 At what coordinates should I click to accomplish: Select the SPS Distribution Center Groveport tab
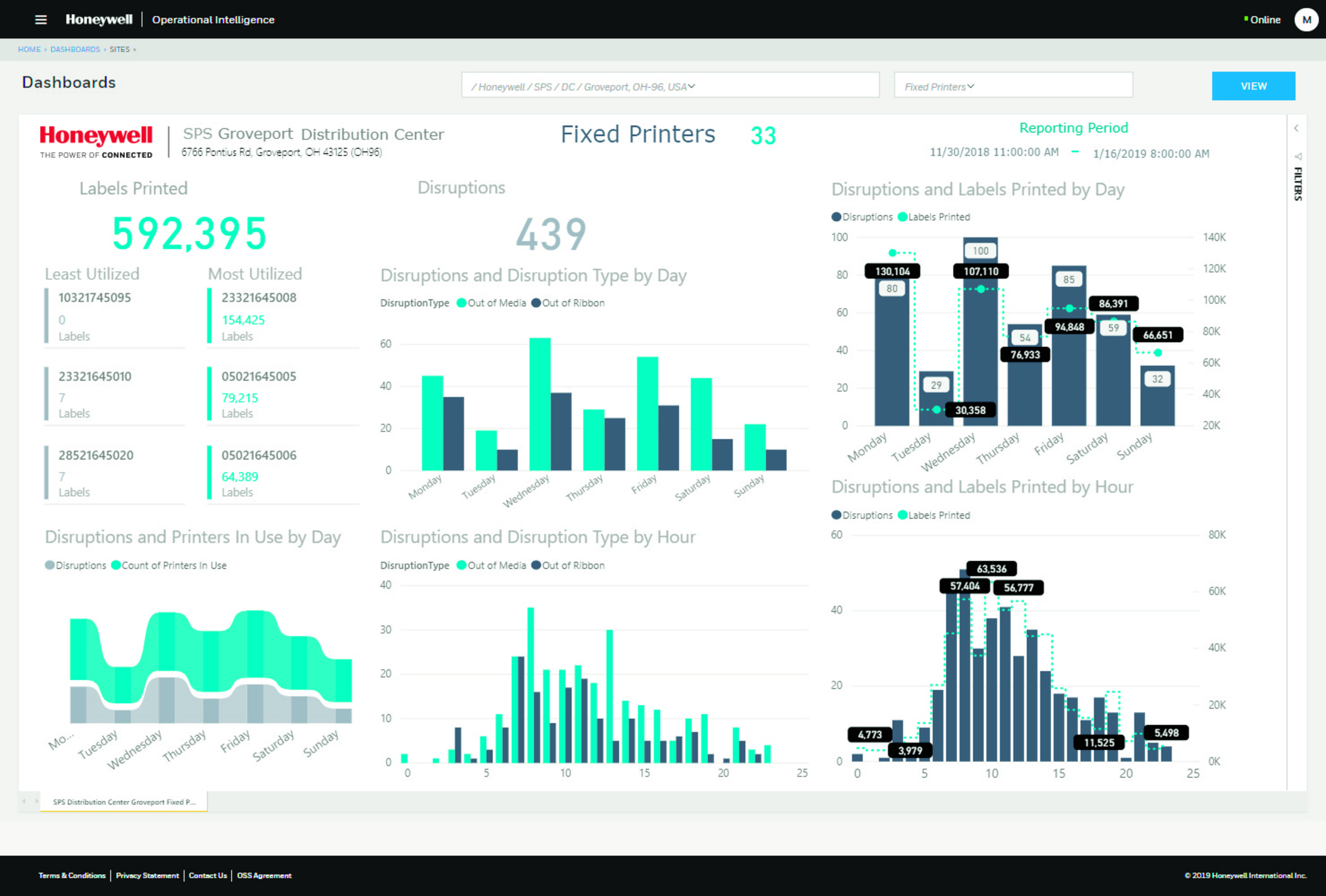click(124, 801)
